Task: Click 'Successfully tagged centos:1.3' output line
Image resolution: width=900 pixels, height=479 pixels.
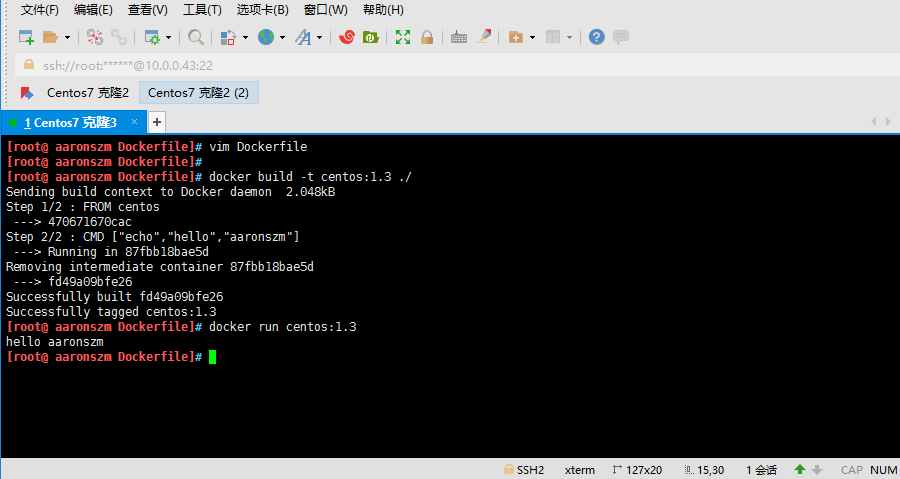Action: click(x=111, y=311)
